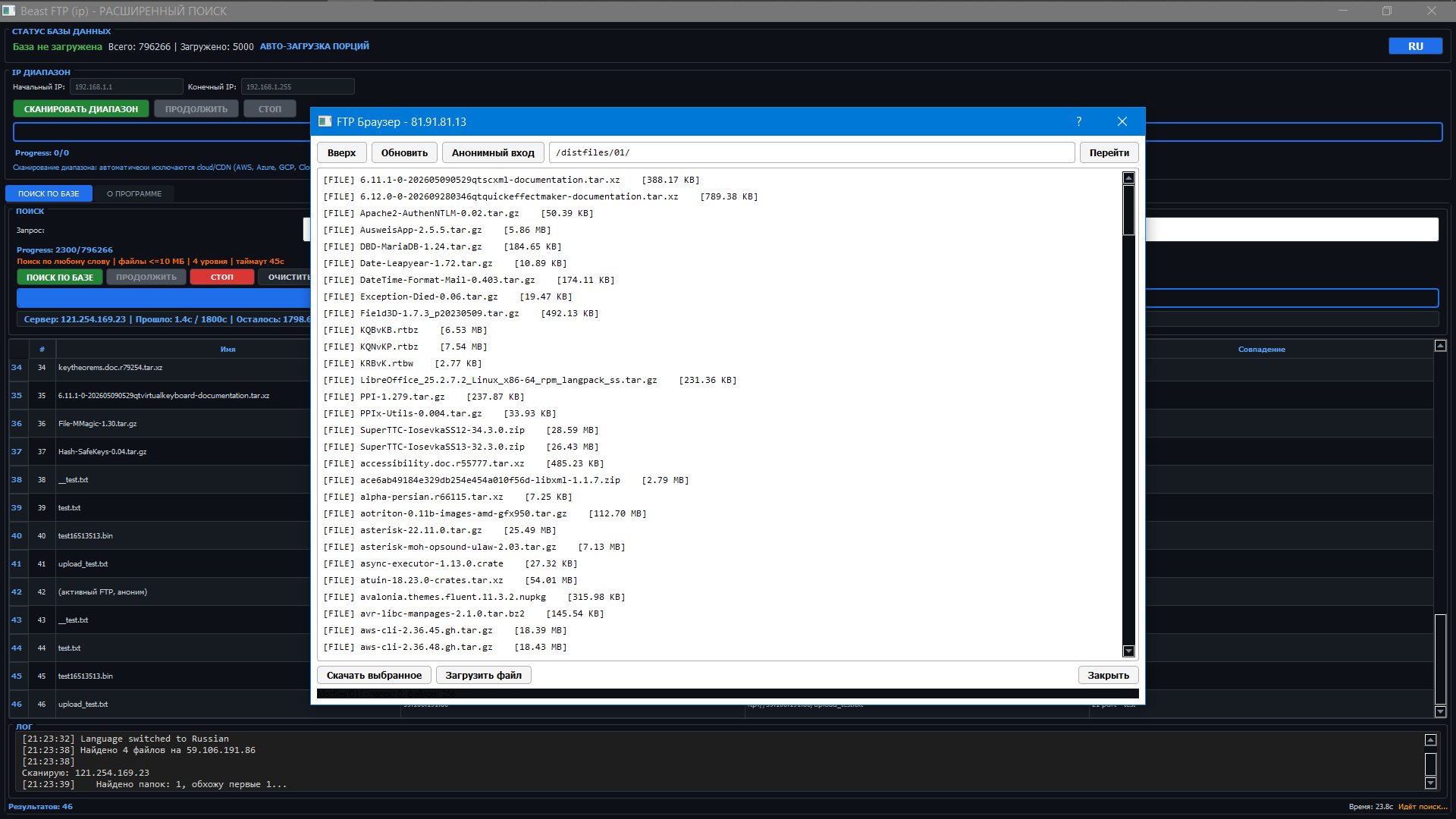Click Закрыть button in FTP browser
1456x819 pixels.
click(x=1108, y=675)
